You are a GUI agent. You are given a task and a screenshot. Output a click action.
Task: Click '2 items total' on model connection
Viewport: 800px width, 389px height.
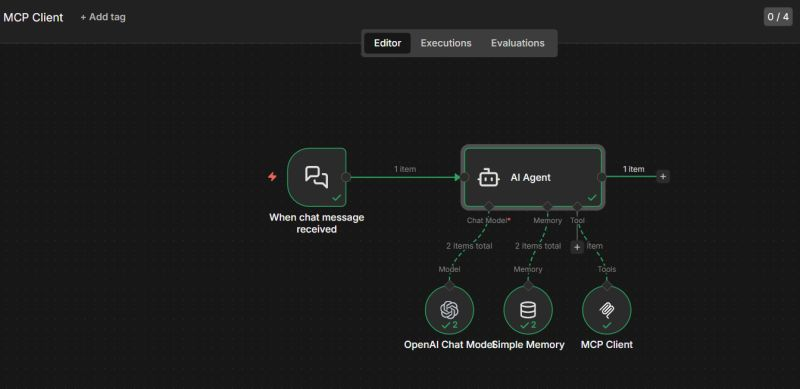pos(469,246)
